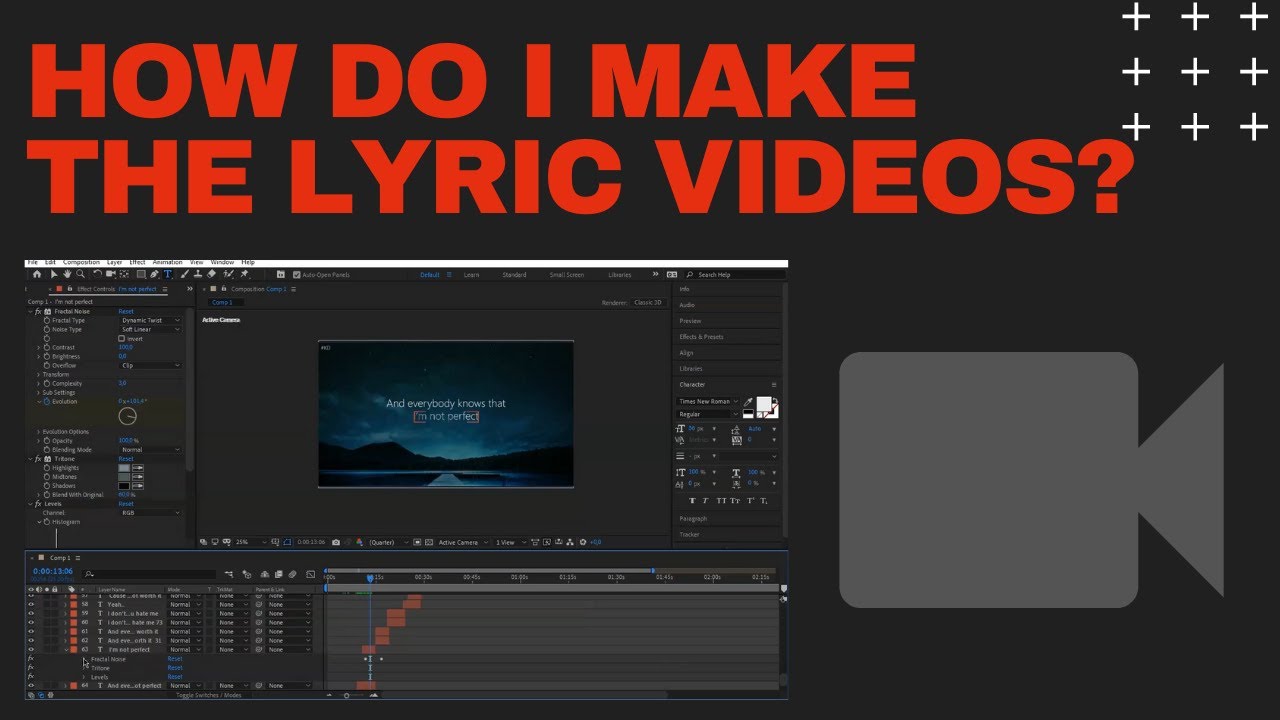Select the Eraser tool
Image resolution: width=1280 pixels, height=720 pixels.
(211, 274)
